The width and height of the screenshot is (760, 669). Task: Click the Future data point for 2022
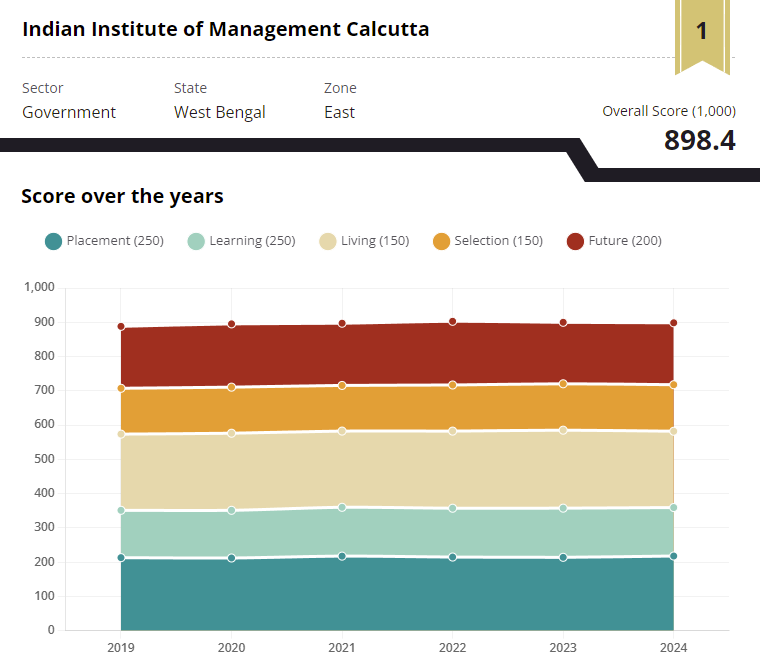tap(453, 322)
